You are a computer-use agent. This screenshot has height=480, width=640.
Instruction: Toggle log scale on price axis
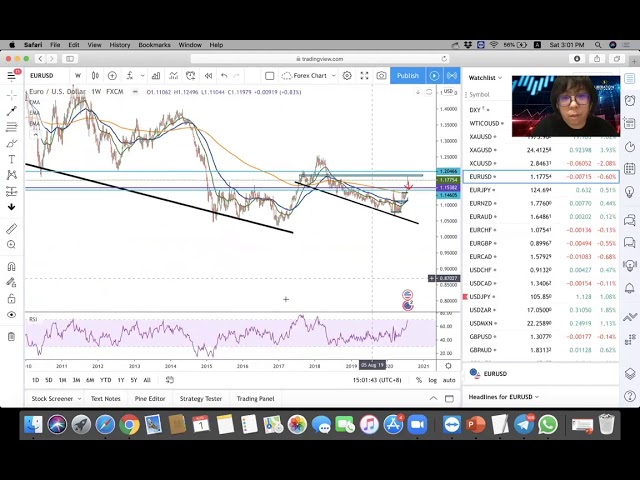[x=433, y=380]
